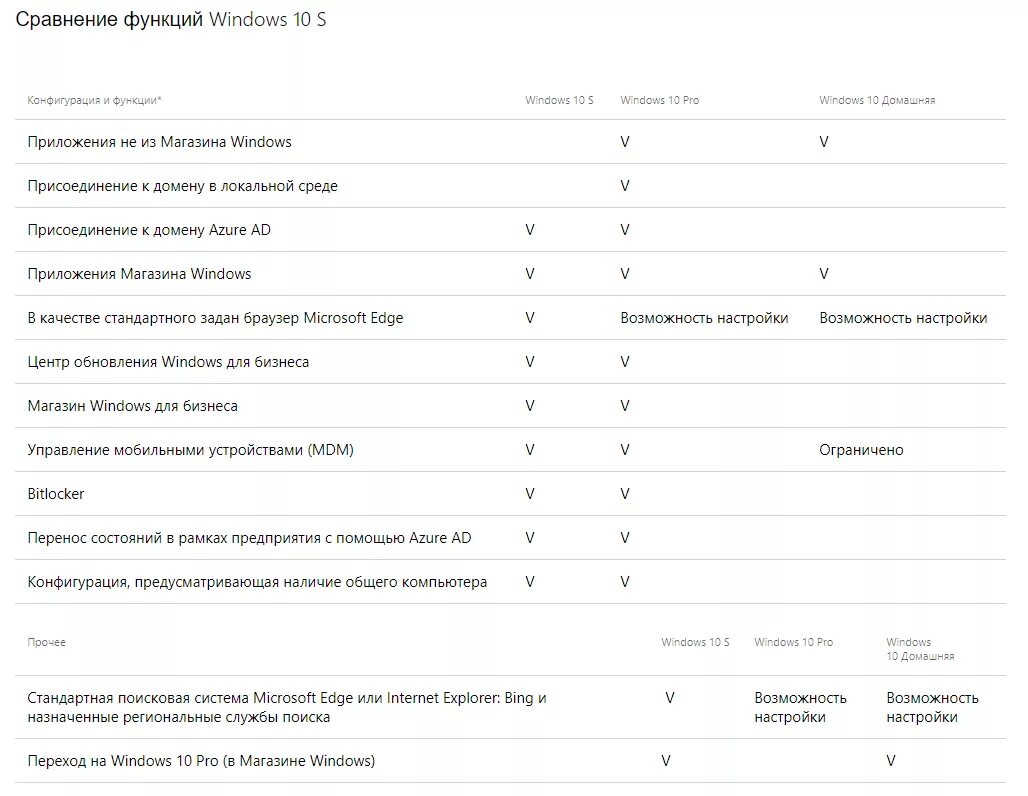Click Windows 10 S checkmark in Azure AD join row
1028x796 pixels.
[x=530, y=230]
